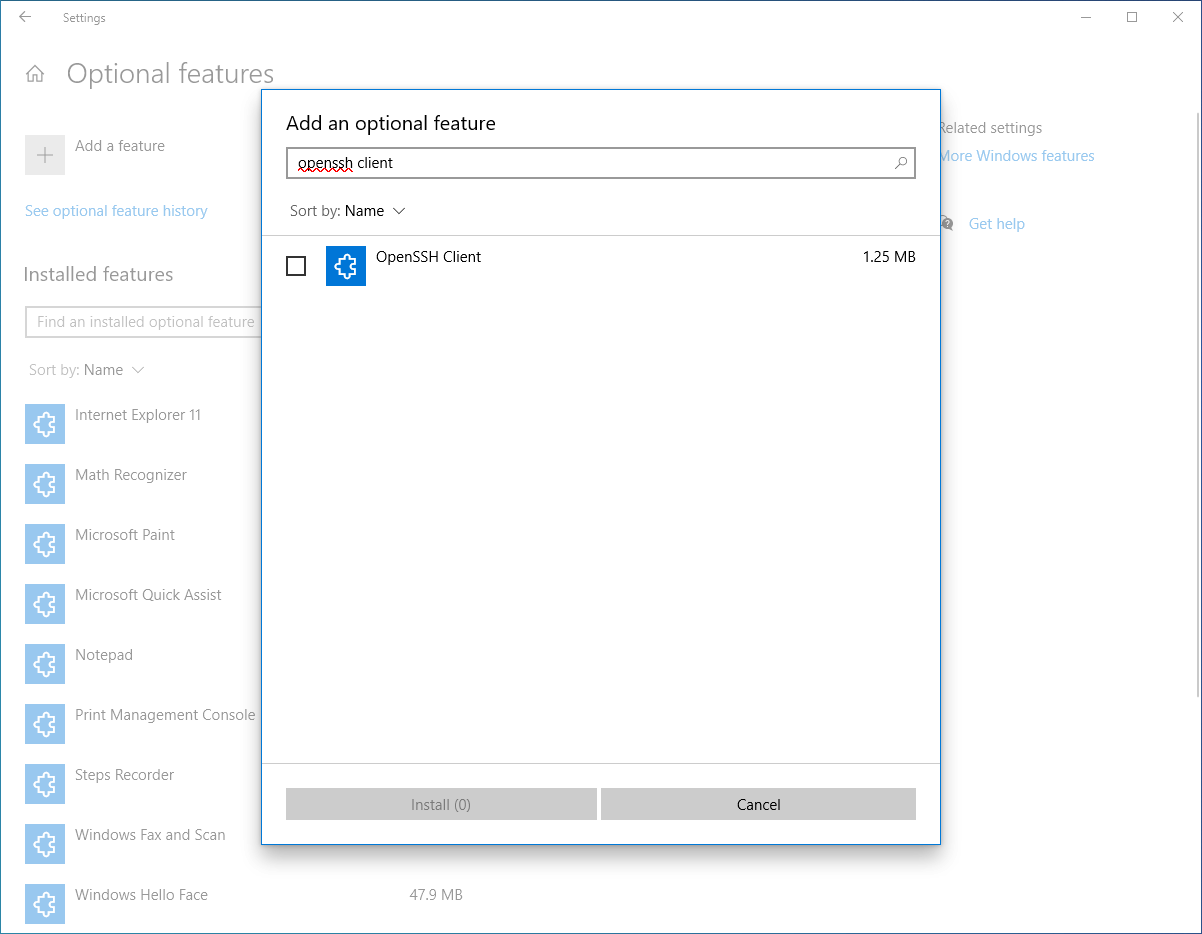The width and height of the screenshot is (1202, 934).
Task: Open More Windows features link
Action: pyautogui.click(x=1017, y=156)
